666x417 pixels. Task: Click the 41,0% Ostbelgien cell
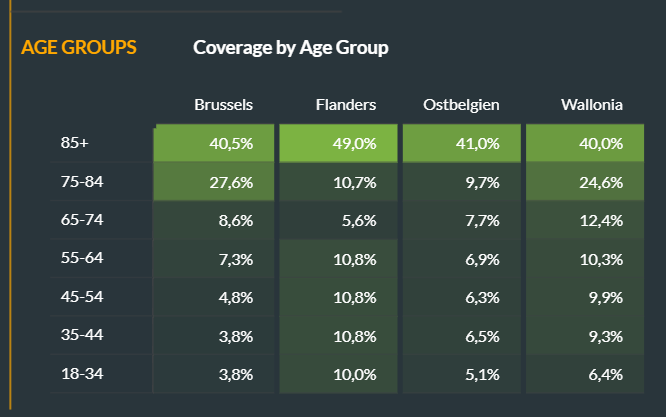click(x=461, y=143)
